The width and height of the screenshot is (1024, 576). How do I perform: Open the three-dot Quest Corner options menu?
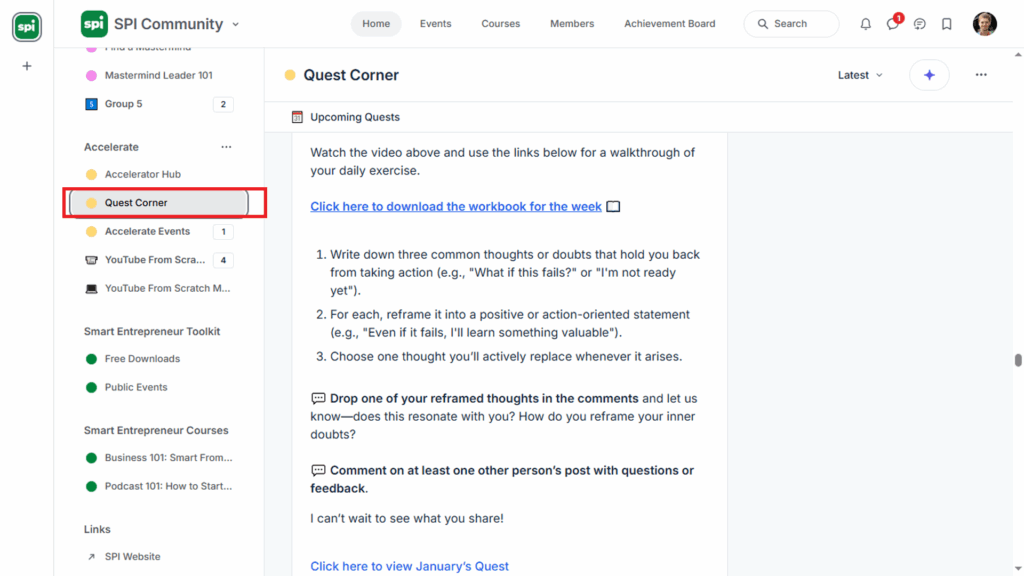[981, 75]
